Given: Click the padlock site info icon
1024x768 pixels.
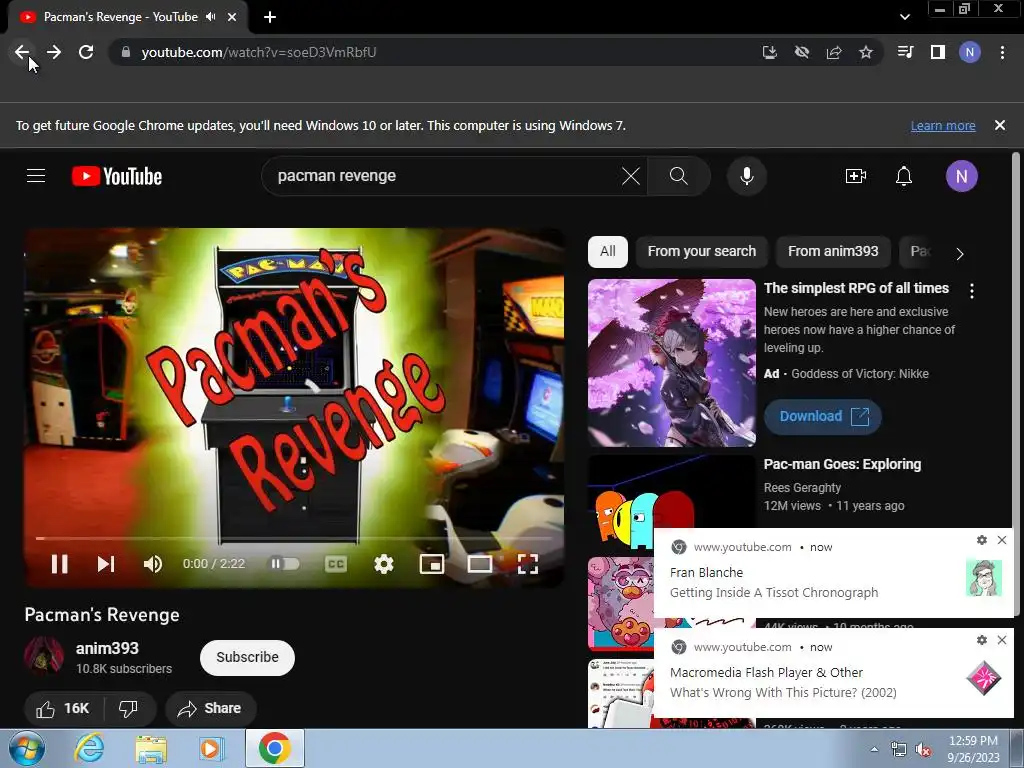Looking at the screenshot, I should point(126,52).
